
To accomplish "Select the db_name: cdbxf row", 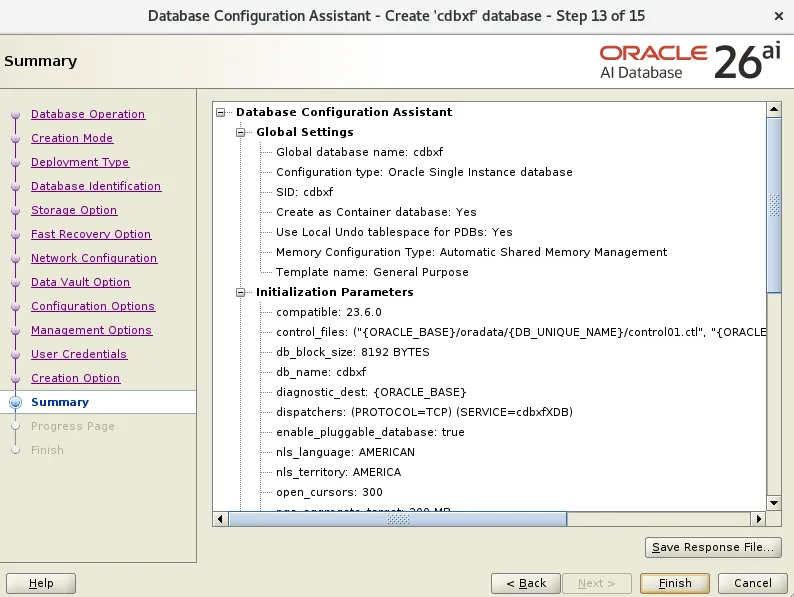I will tap(321, 372).
